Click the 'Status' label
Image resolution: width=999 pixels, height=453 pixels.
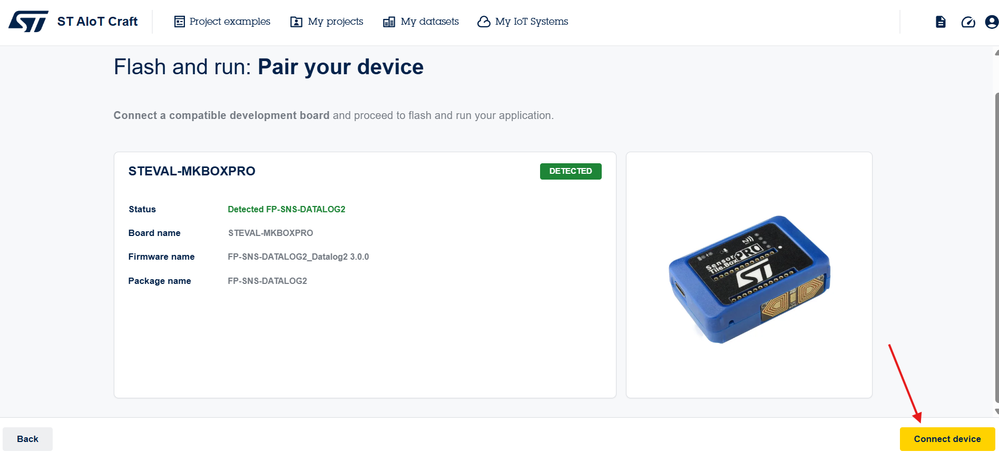pos(142,209)
